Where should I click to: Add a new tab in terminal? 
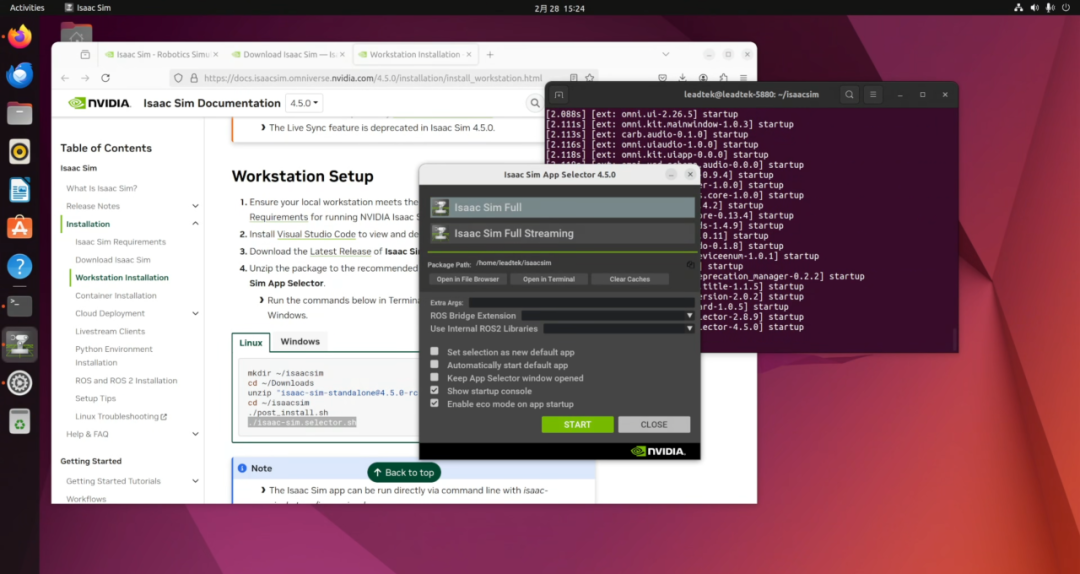click(559, 94)
